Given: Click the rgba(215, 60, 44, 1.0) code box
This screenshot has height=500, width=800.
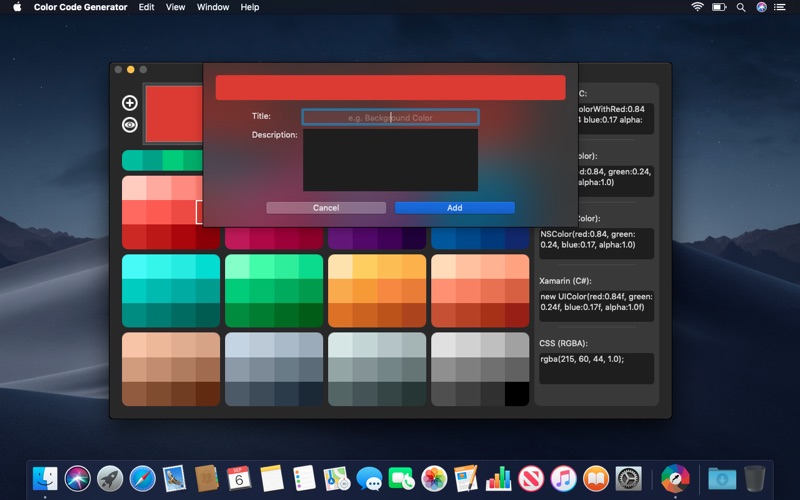Looking at the screenshot, I should [596, 368].
